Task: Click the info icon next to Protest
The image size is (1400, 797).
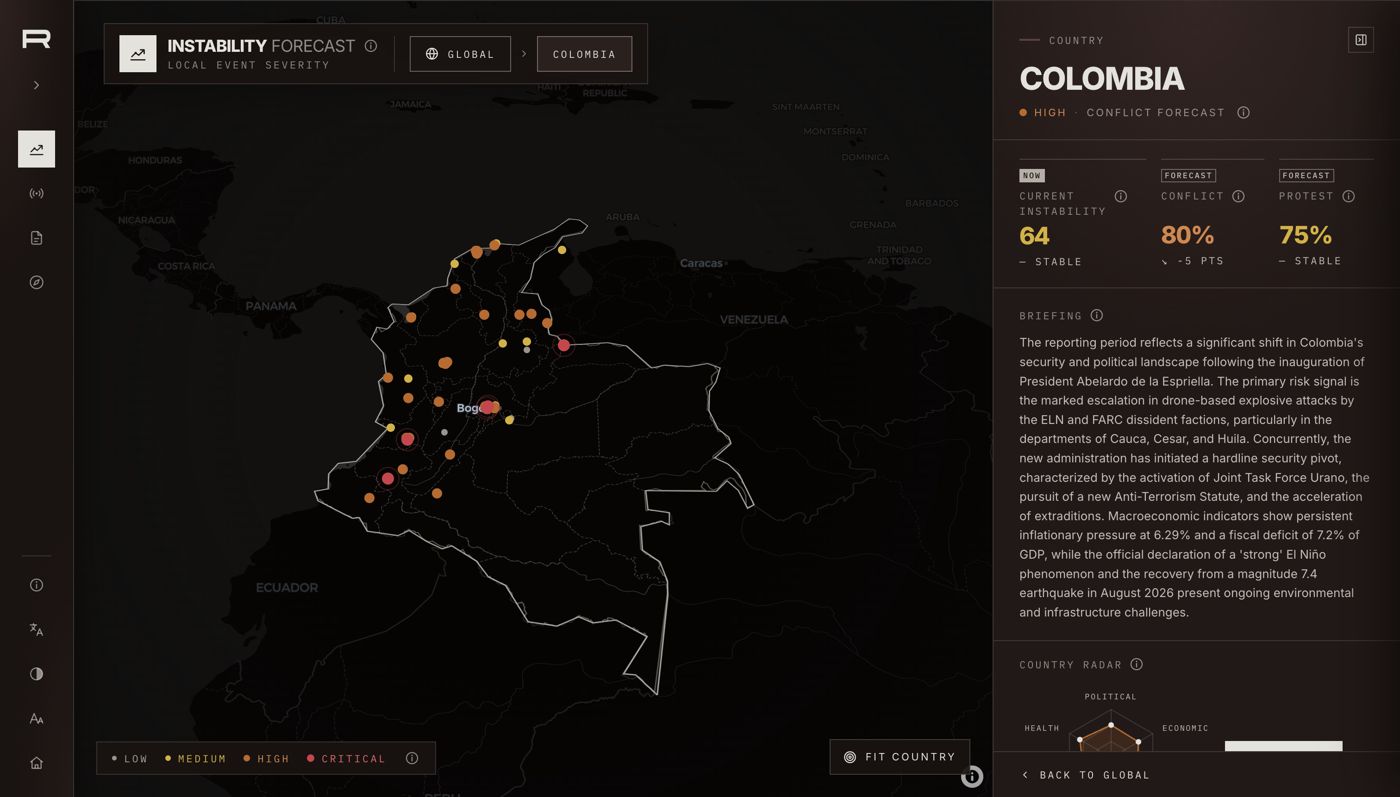Action: coord(1349,197)
